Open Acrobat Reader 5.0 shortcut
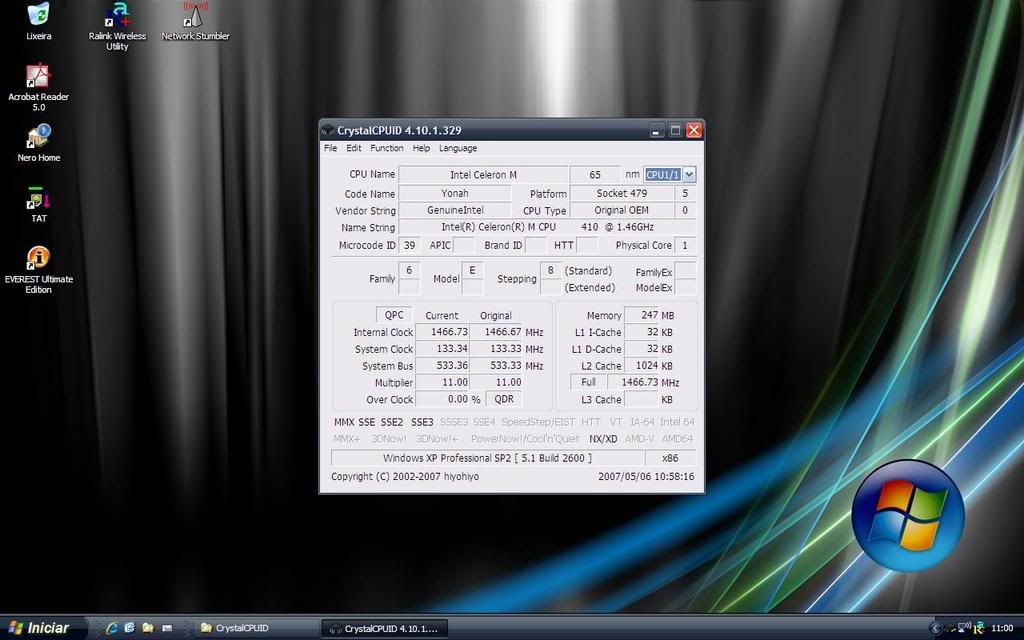The image size is (1024, 640). pos(38,77)
